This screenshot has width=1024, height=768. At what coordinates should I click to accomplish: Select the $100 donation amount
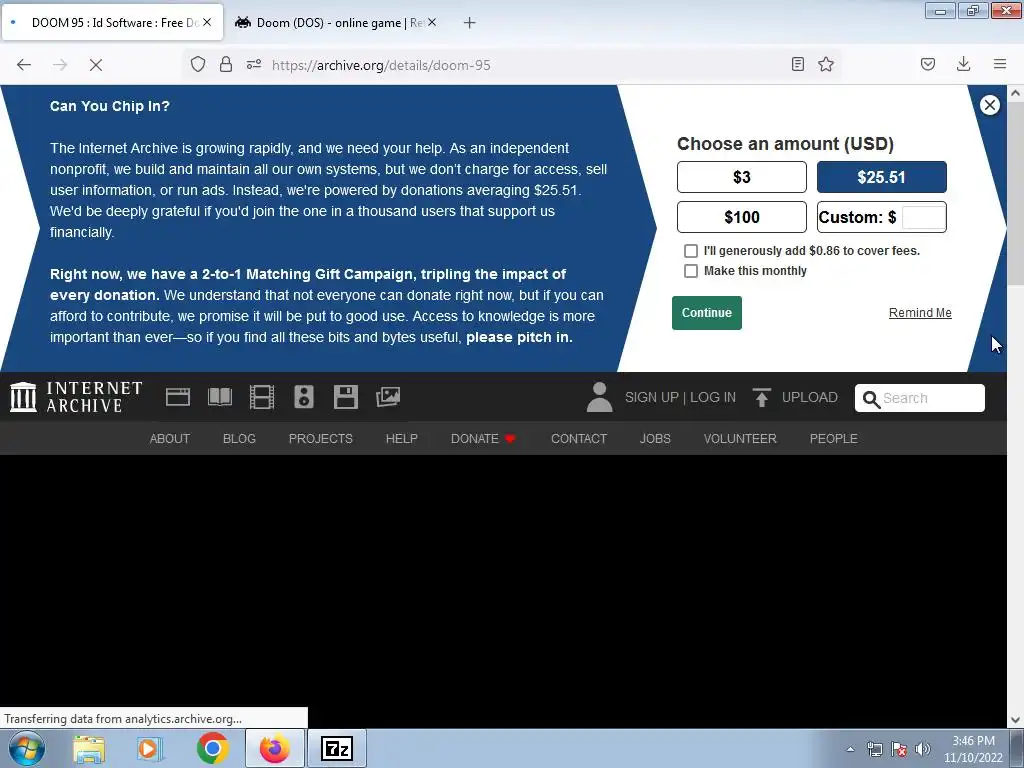point(742,217)
